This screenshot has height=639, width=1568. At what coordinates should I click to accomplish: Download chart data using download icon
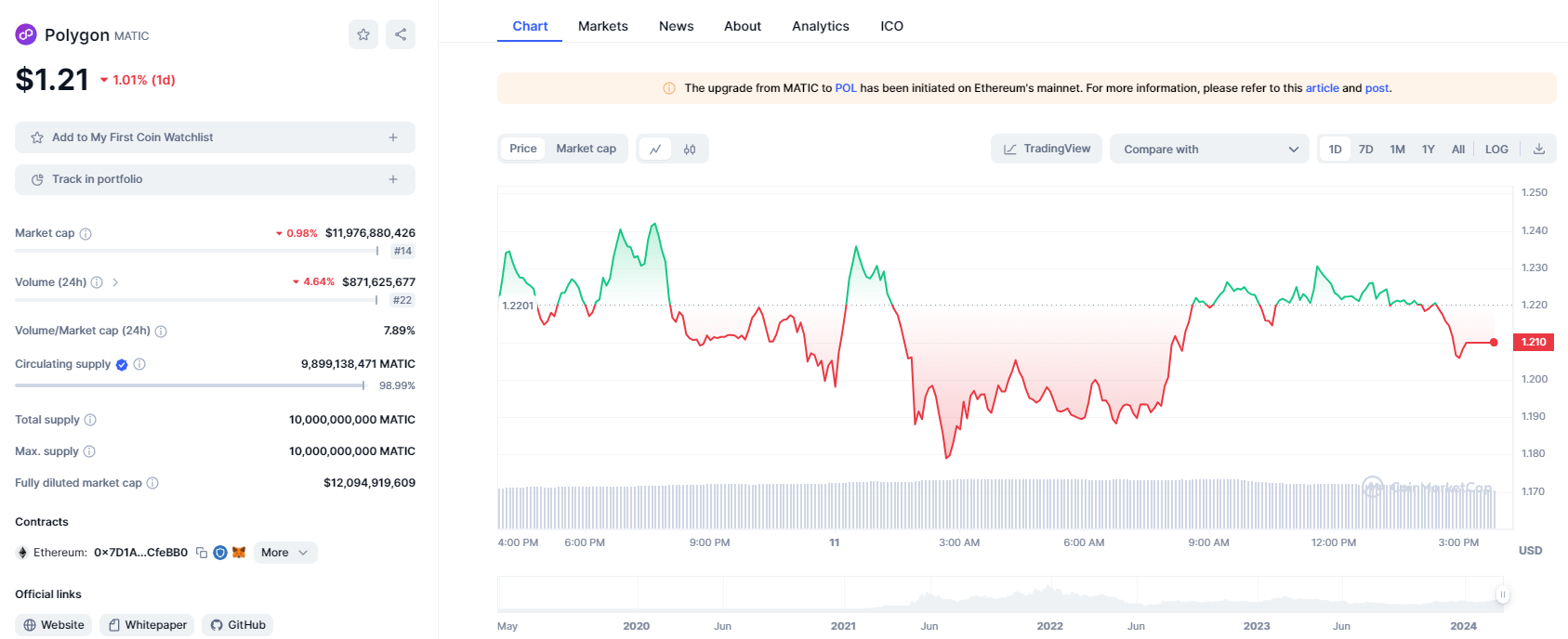(1539, 150)
